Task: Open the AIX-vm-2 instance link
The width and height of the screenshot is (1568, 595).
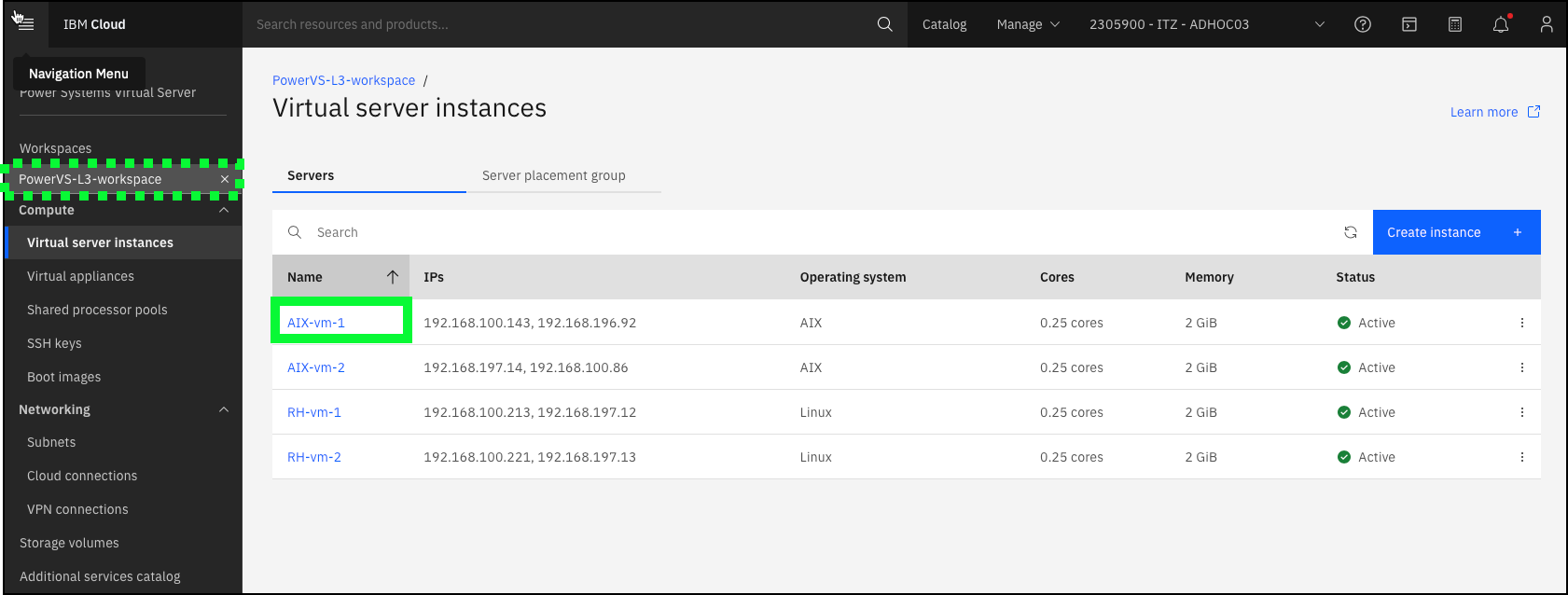Action: [x=316, y=367]
